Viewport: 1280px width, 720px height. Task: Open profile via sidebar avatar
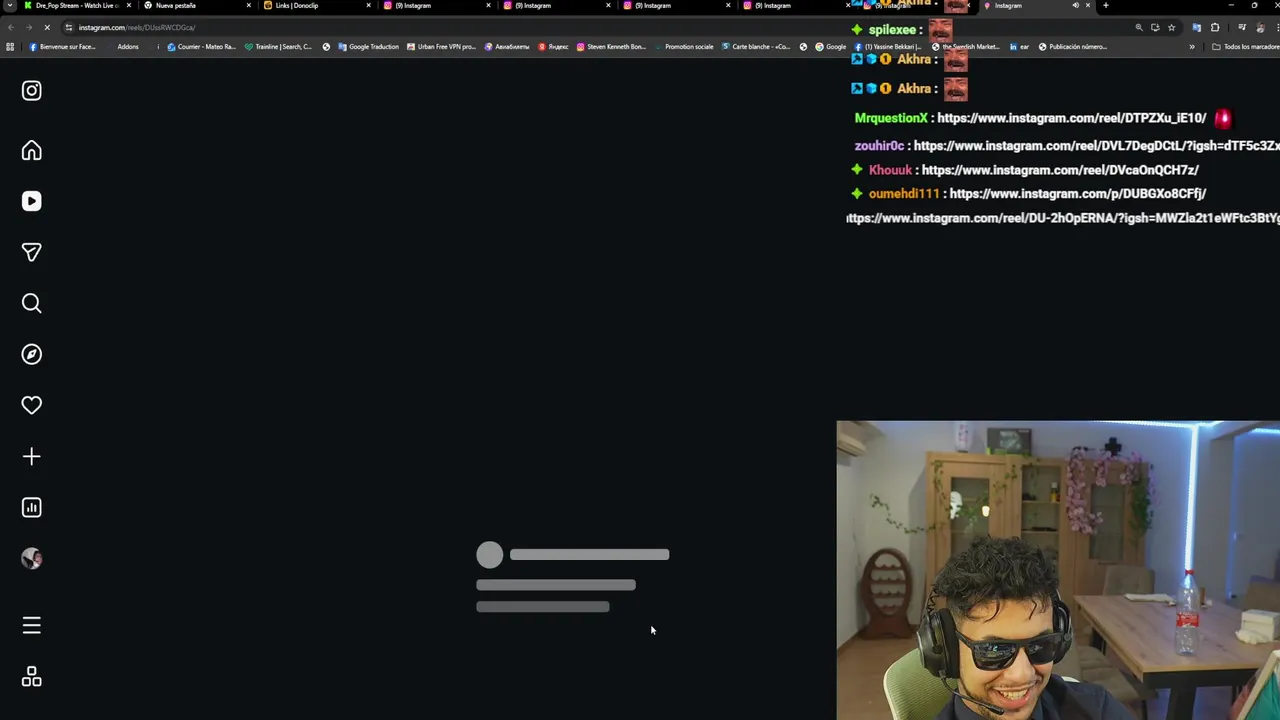[x=31, y=558]
